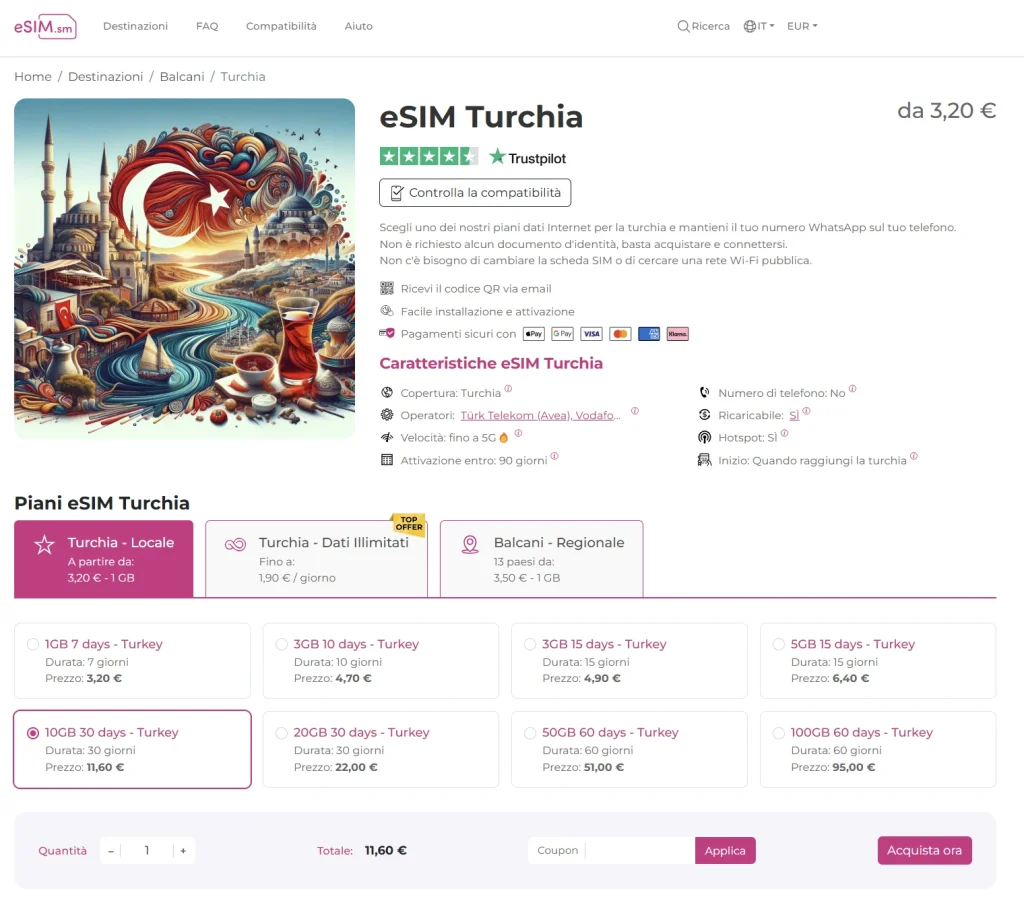
Task: Open the EUR currency dropdown
Action: [x=802, y=26]
